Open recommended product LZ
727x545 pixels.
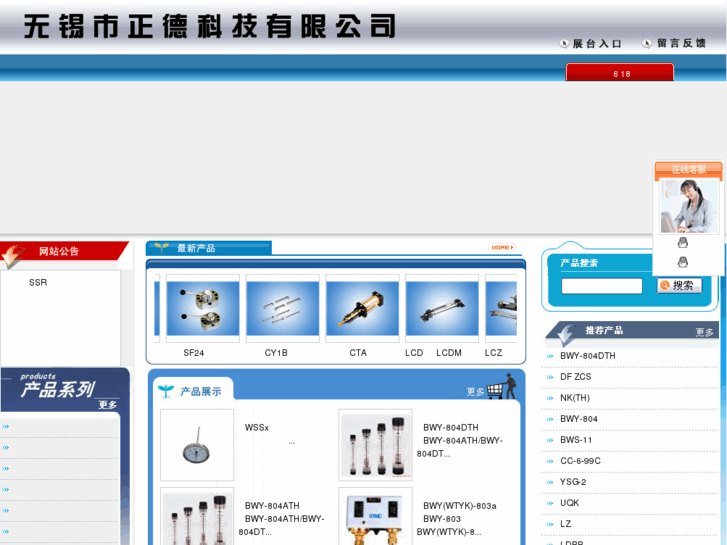coord(565,524)
